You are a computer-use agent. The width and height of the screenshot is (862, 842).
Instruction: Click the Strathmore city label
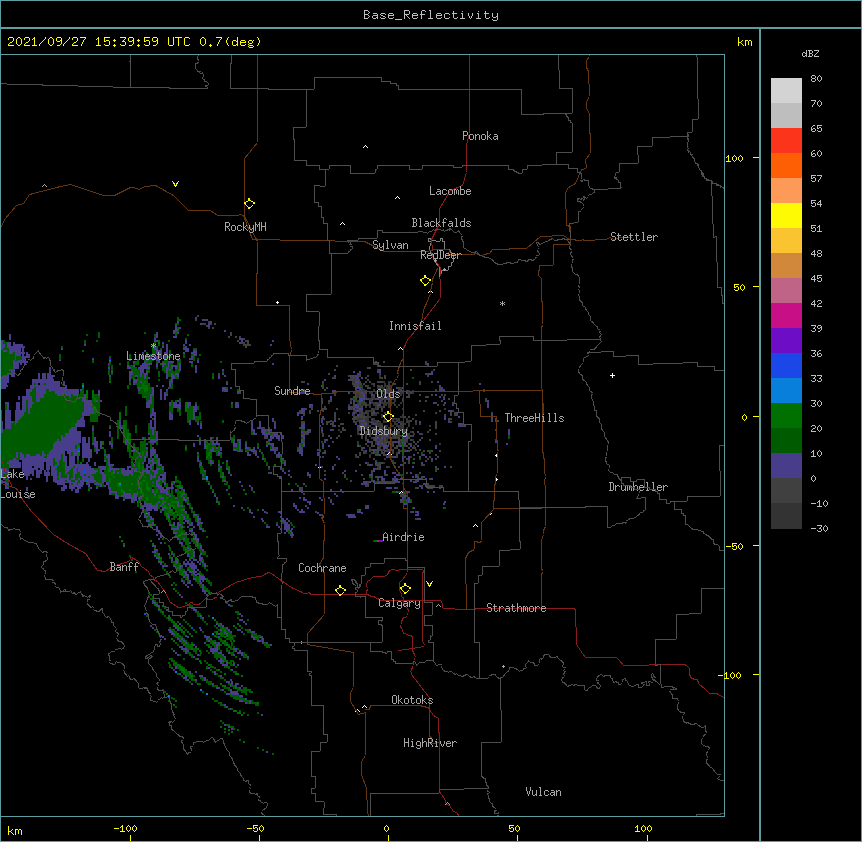pos(516,608)
